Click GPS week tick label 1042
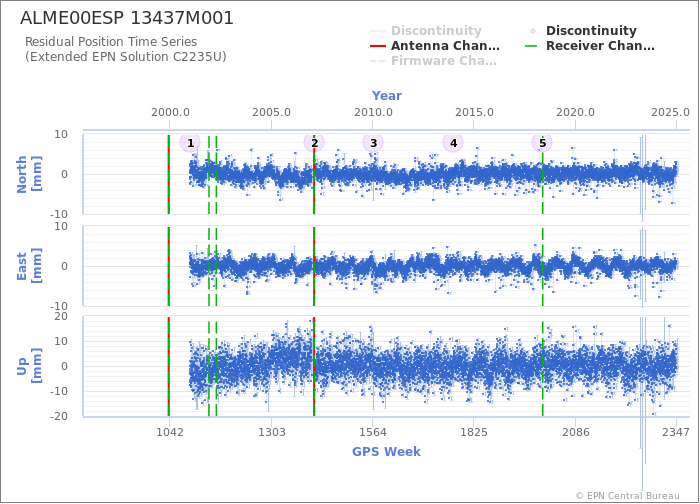The image size is (700, 504). pyautogui.click(x=170, y=432)
